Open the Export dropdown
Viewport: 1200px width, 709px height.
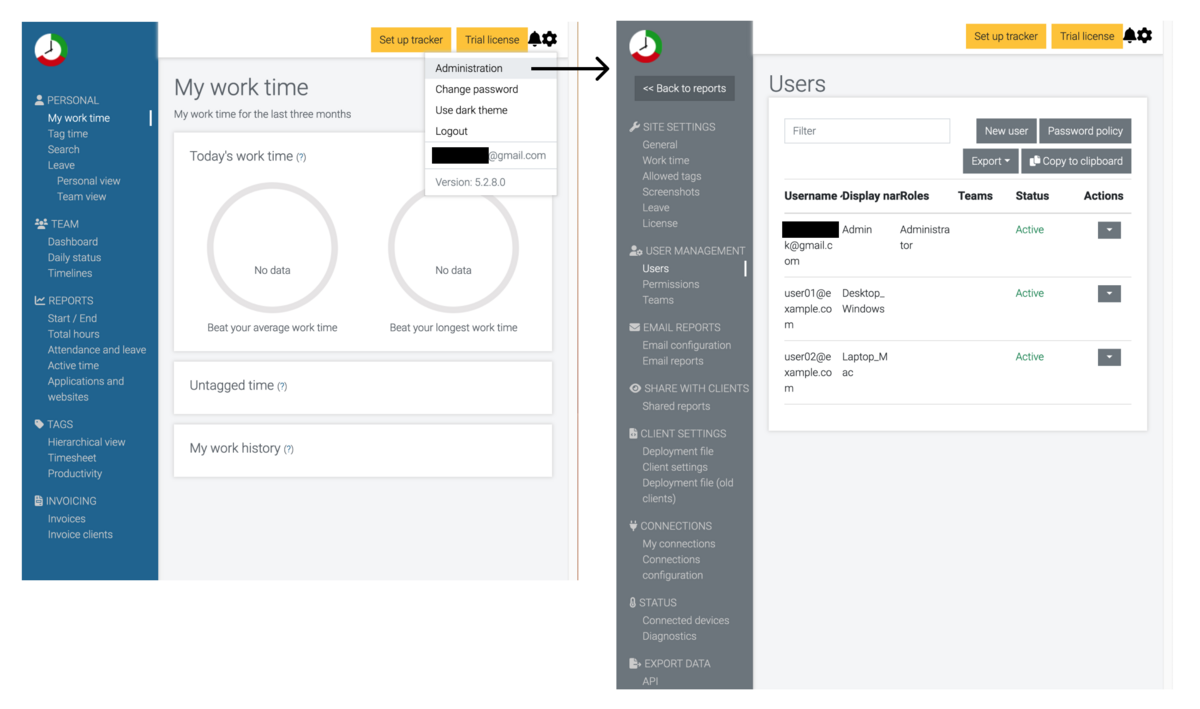coord(990,161)
